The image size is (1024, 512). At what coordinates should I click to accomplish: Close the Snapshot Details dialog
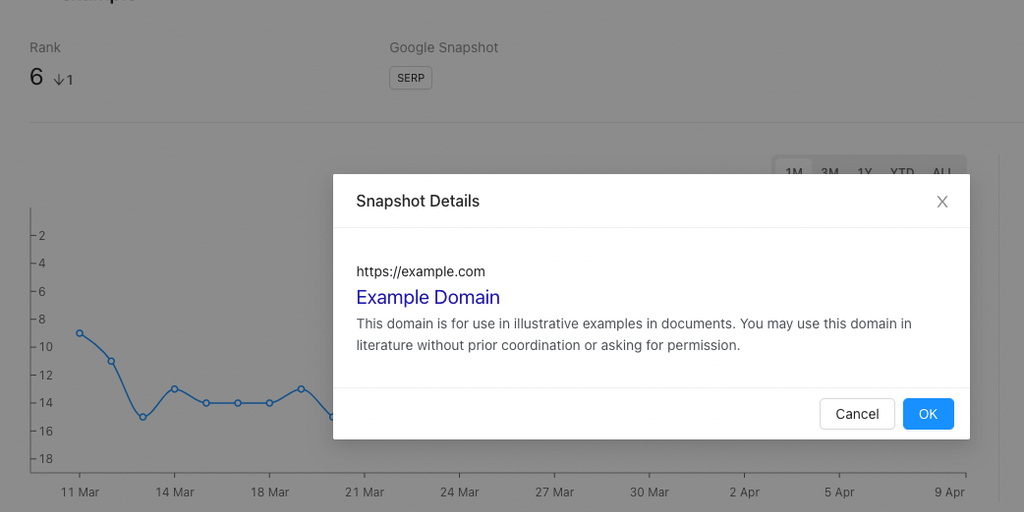[x=942, y=202]
